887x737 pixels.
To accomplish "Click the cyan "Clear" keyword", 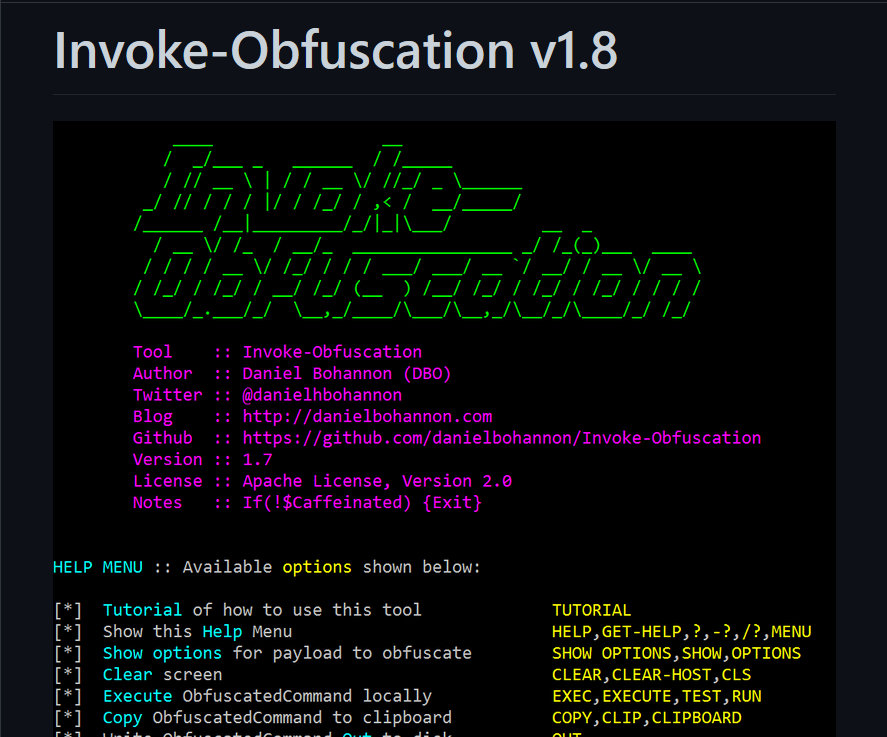I will click(128, 674).
